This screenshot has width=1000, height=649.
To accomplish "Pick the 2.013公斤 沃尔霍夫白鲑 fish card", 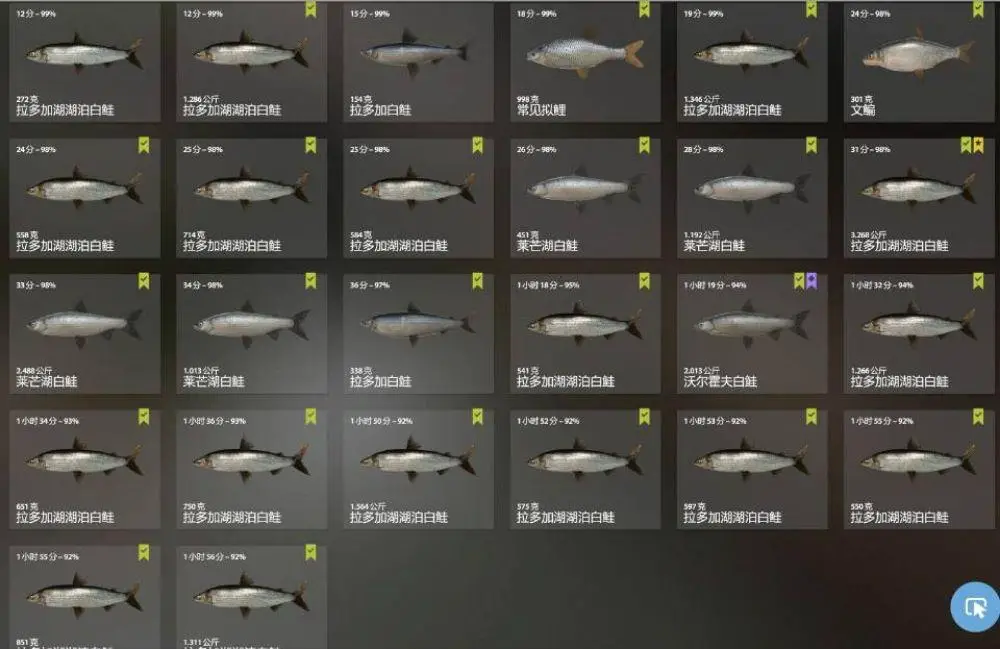I will (752, 334).
